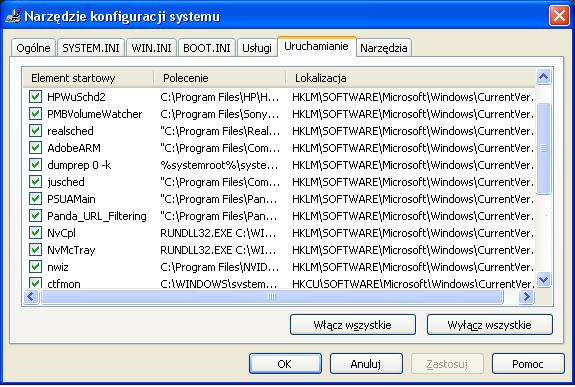This screenshot has height=387, width=575.
Task: Disable the AdobeARM startup checkbox
Action: click(35, 147)
